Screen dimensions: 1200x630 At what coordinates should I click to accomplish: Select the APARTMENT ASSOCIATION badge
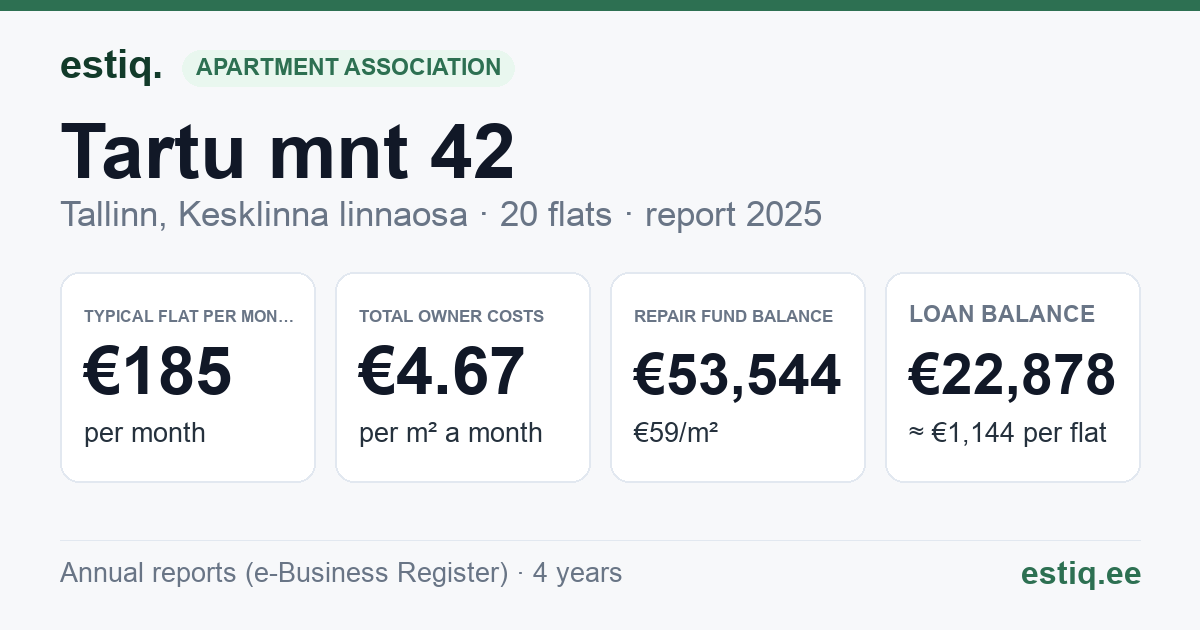pos(348,68)
